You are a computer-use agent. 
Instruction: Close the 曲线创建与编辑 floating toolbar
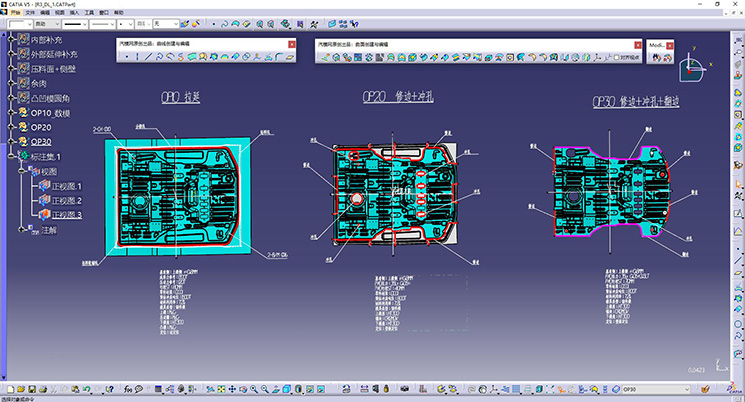[x=291, y=45]
